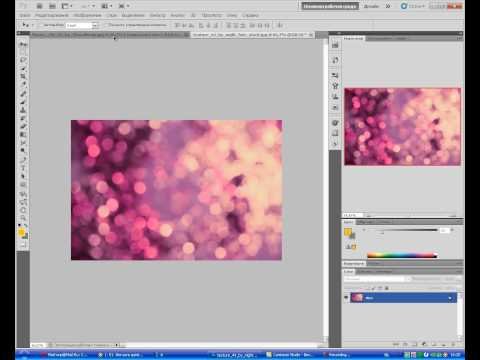The image size is (480, 360).
Task: Create a new group in Layers panel
Action: click(x=434, y=344)
